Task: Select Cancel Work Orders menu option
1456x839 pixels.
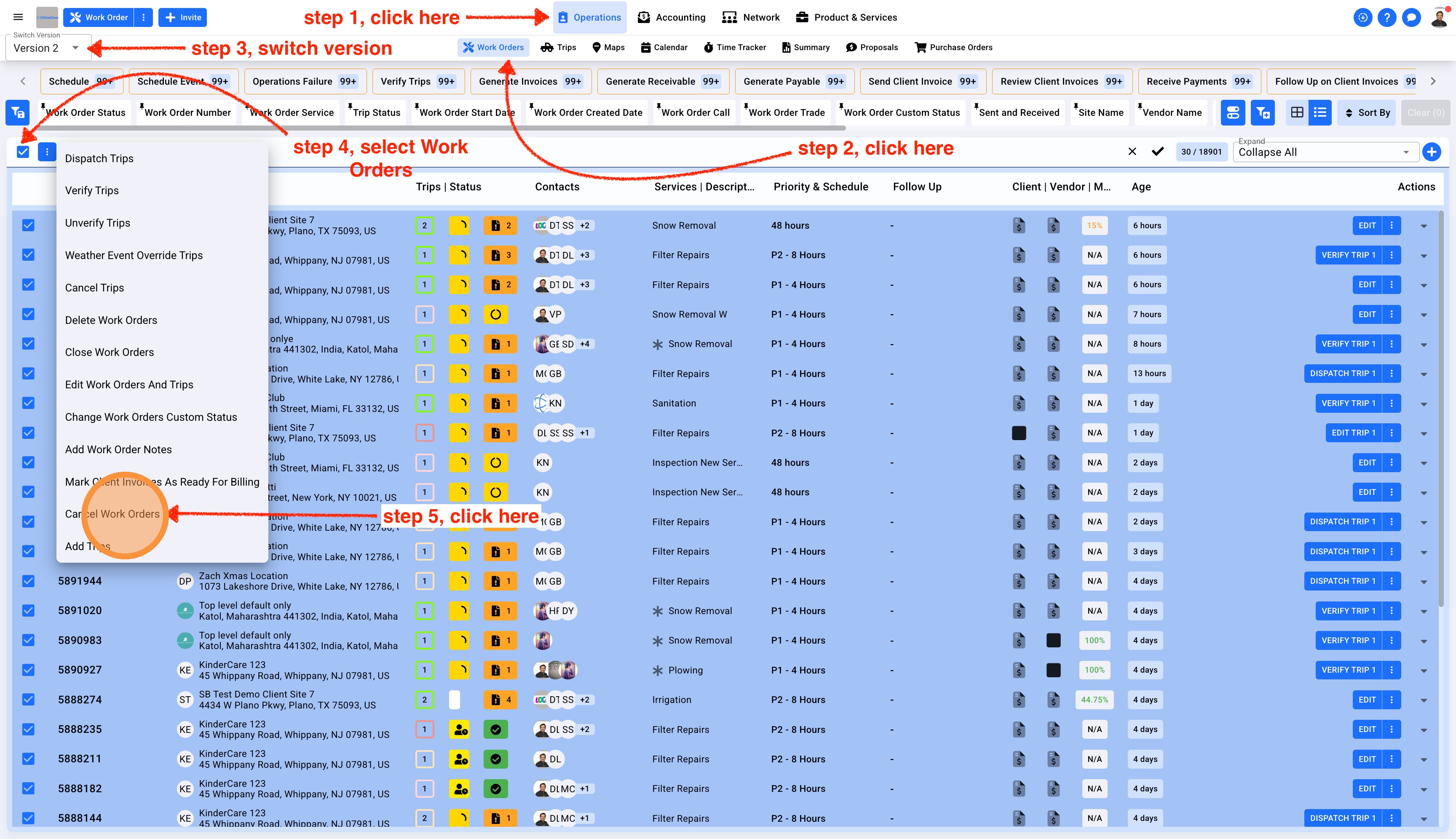Action: [112, 514]
